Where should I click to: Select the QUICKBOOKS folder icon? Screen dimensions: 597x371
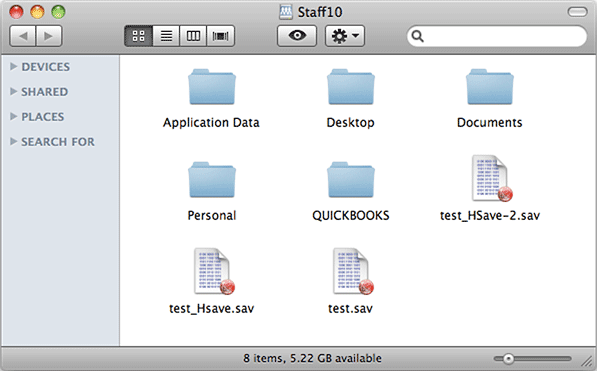(x=351, y=180)
